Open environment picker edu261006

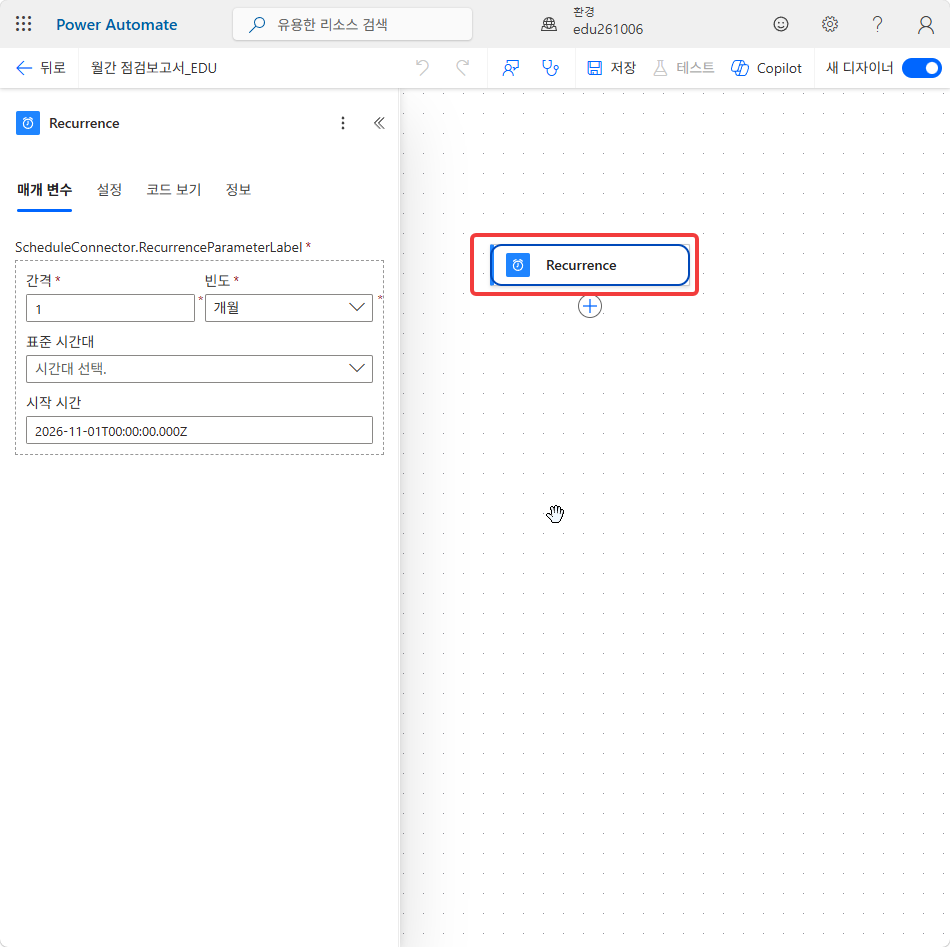point(592,21)
